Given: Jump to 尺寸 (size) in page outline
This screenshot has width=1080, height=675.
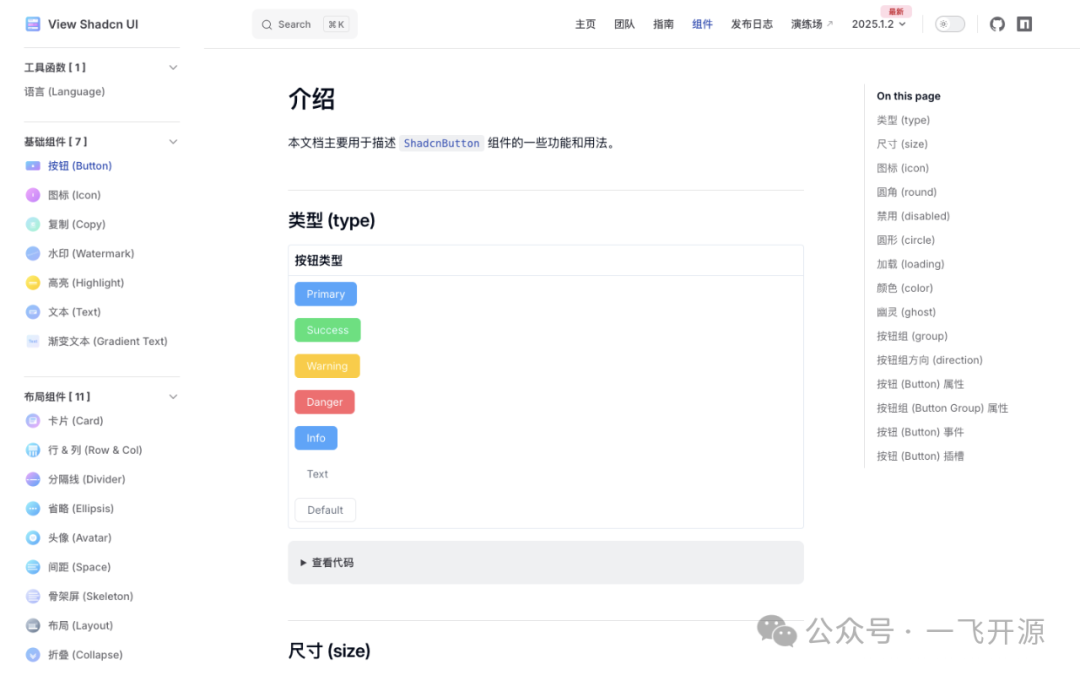Looking at the screenshot, I should pyautogui.click(x=902, y=144).
